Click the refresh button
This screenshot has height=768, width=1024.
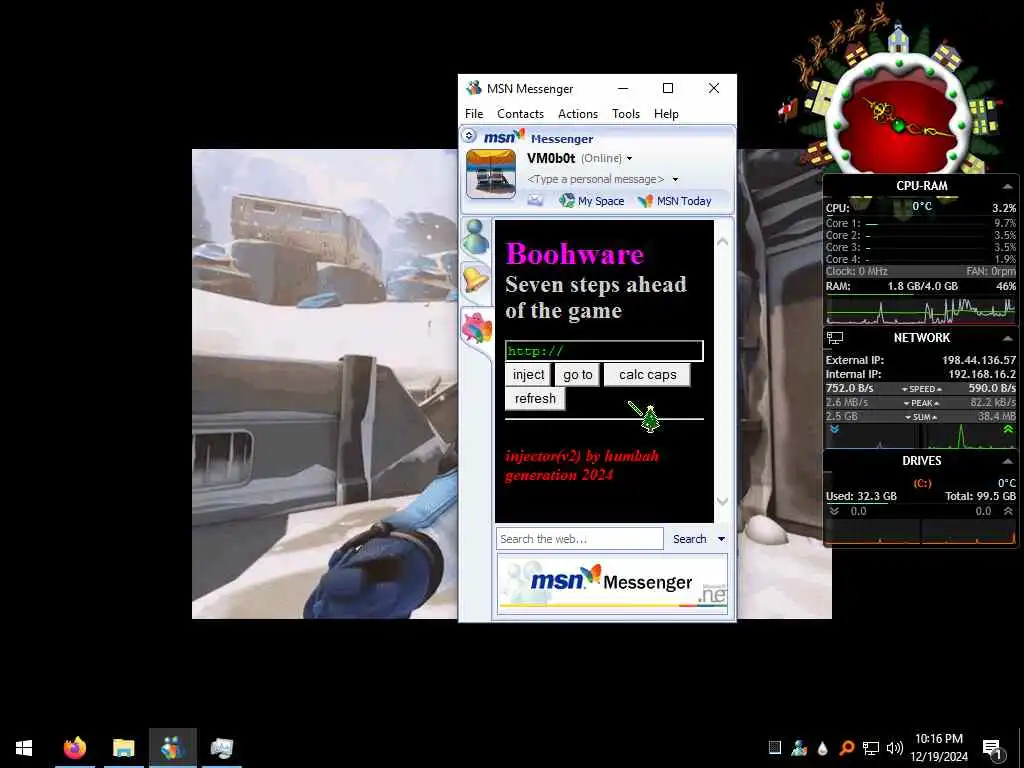coord(535,399)
